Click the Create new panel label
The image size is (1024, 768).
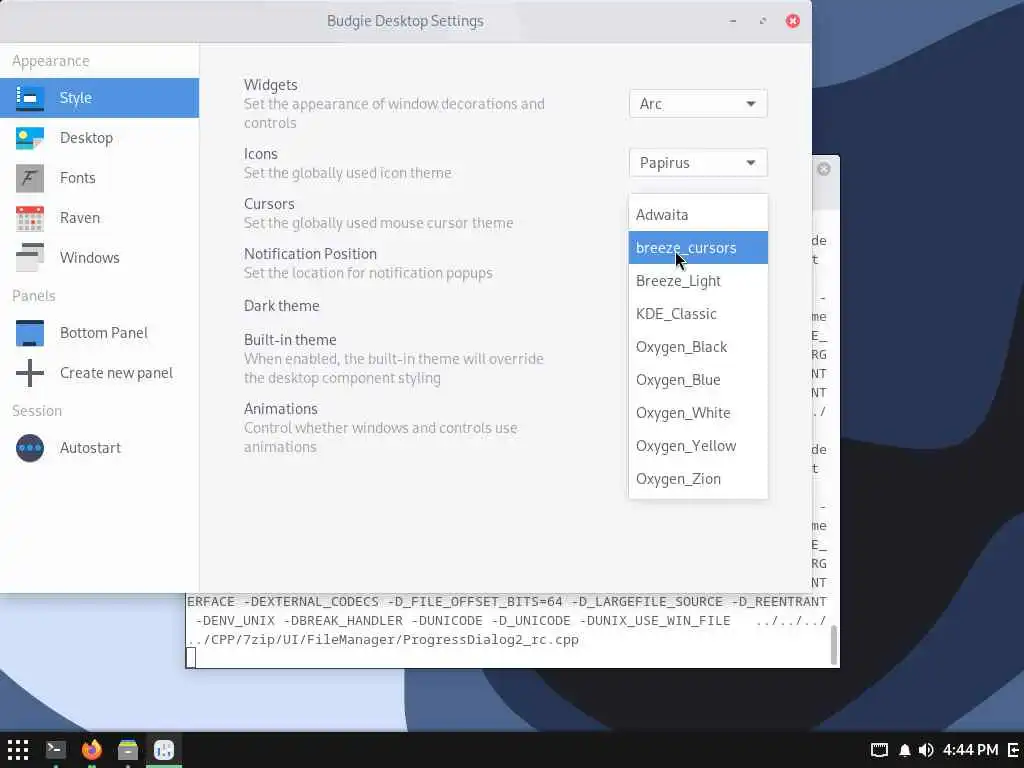click(x=116, y=373)
